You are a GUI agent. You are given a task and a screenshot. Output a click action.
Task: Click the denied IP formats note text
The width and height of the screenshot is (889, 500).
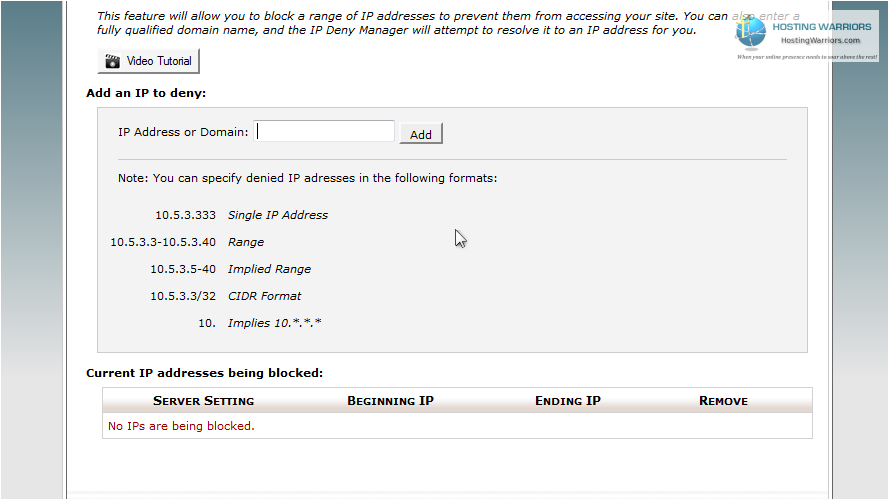pyautogui.click(x=307, y=178)
